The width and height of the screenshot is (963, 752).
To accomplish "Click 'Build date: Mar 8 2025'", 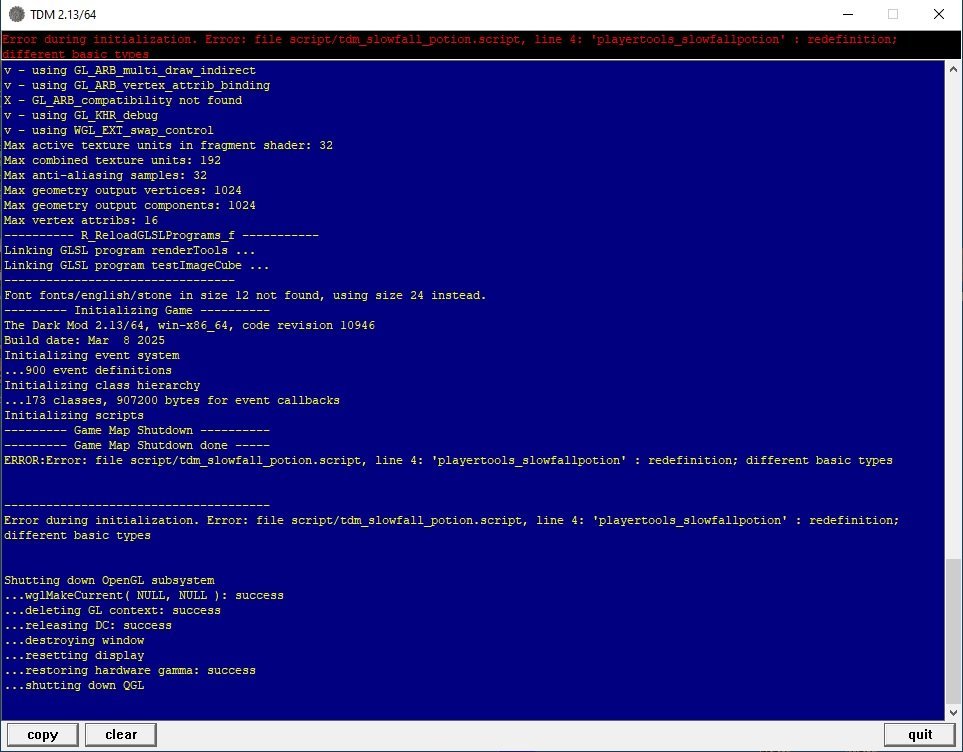I will coord(84,340).
